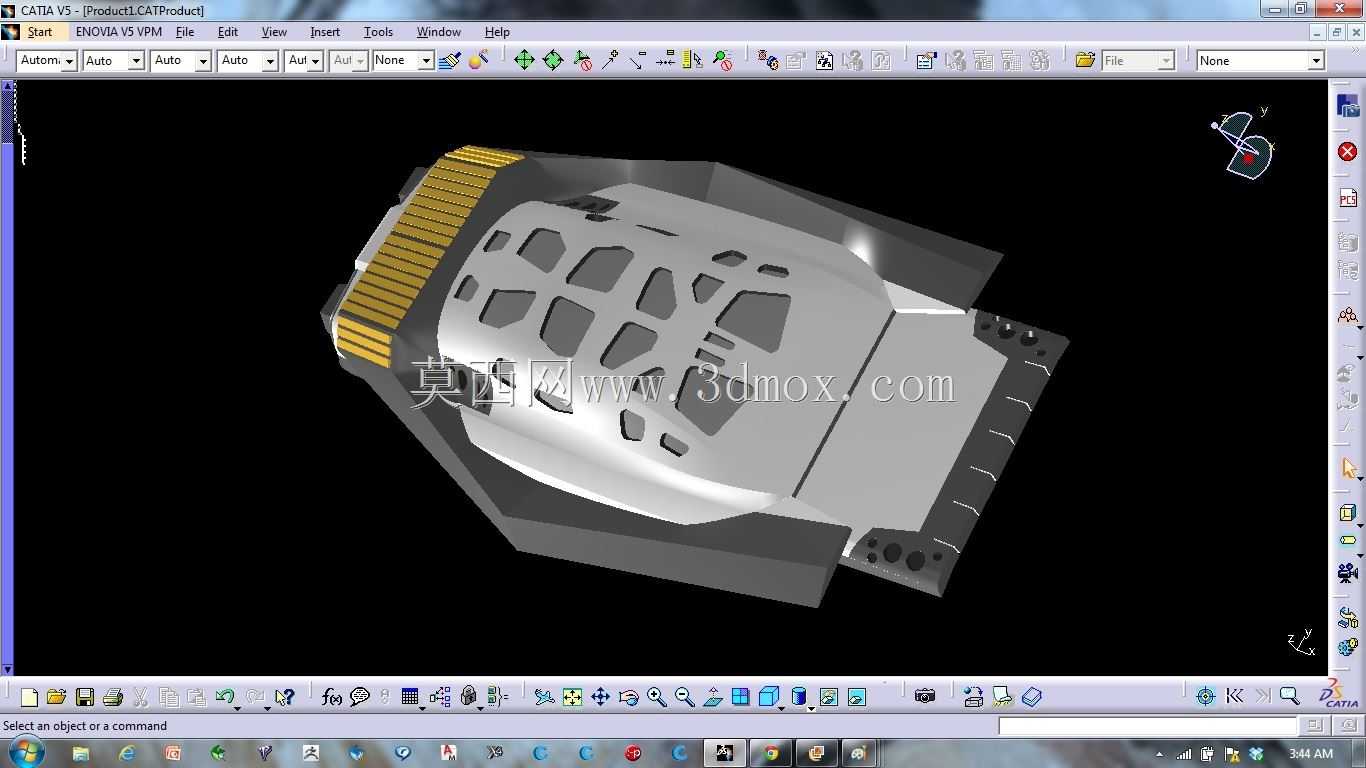This screenshot has height=768, width=1366.
Task: Click the What's This help cursor icon
Action: 285,697
